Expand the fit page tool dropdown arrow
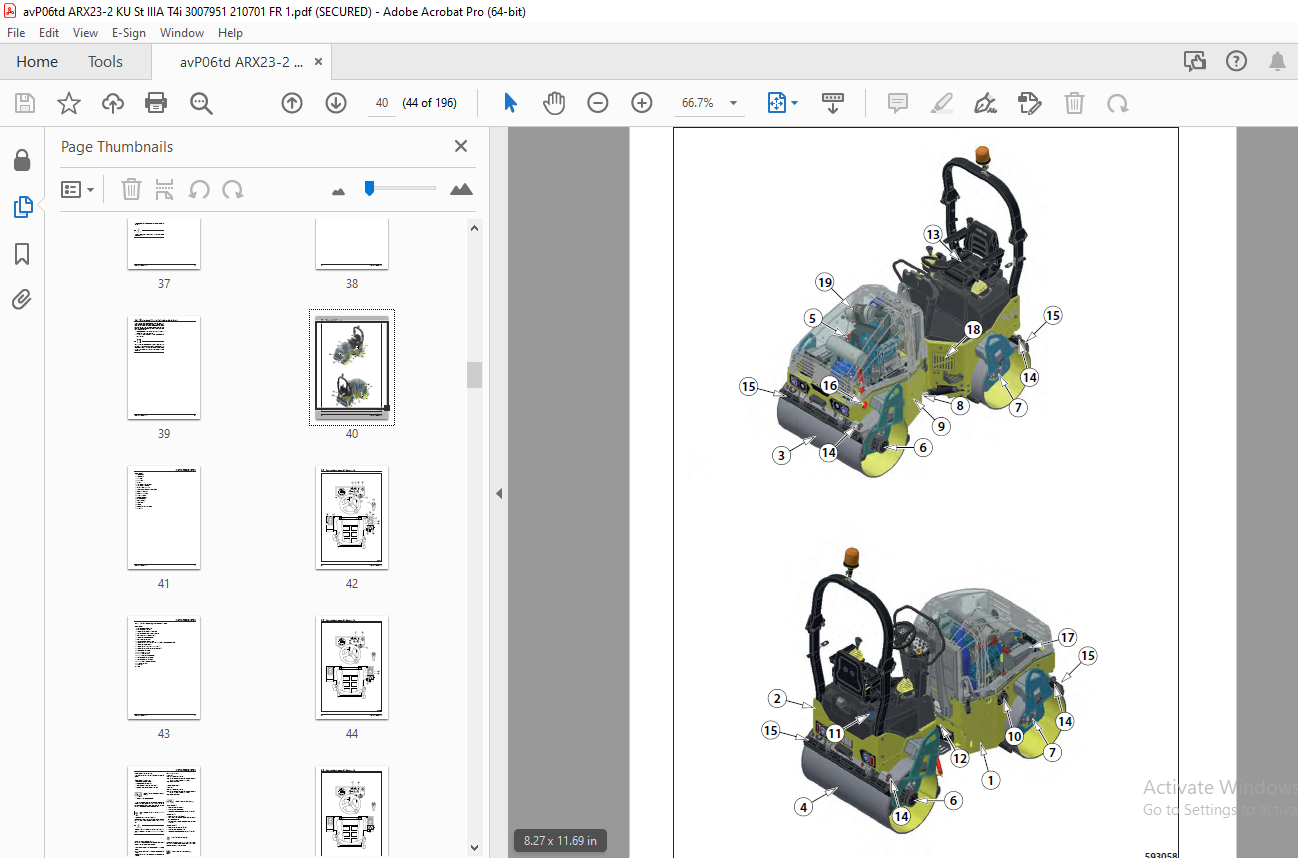Viewport: 1298px width, 858px height. coord(795,103)
